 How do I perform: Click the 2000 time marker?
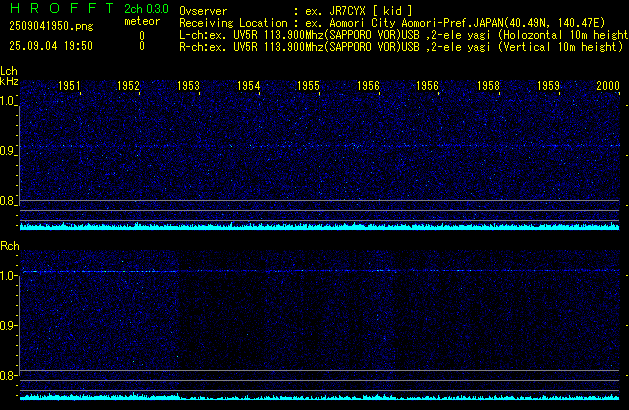click(608, 85)
